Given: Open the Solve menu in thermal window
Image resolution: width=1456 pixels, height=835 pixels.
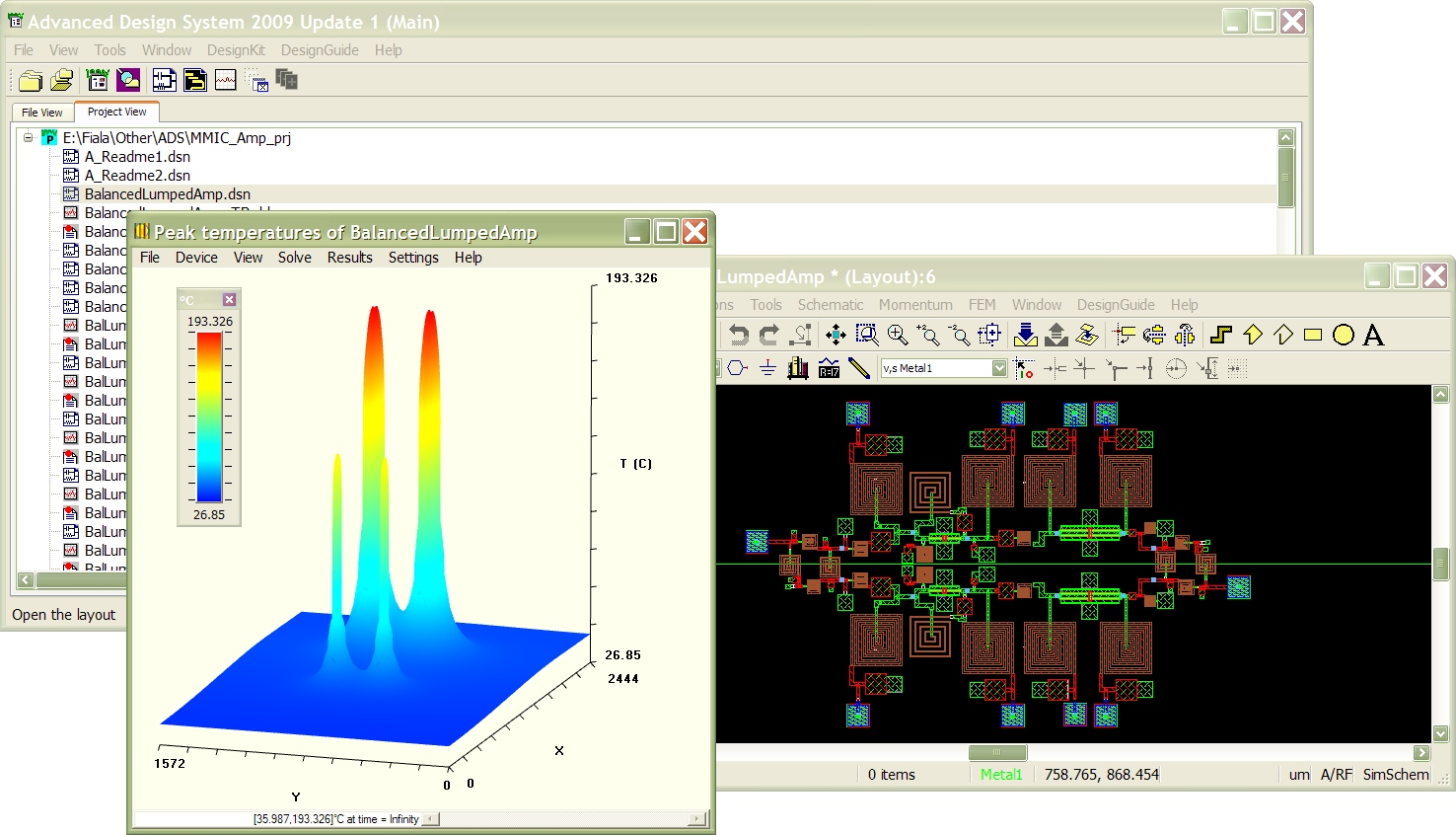Looking at the screenshot, I should [x=294, y=258].
